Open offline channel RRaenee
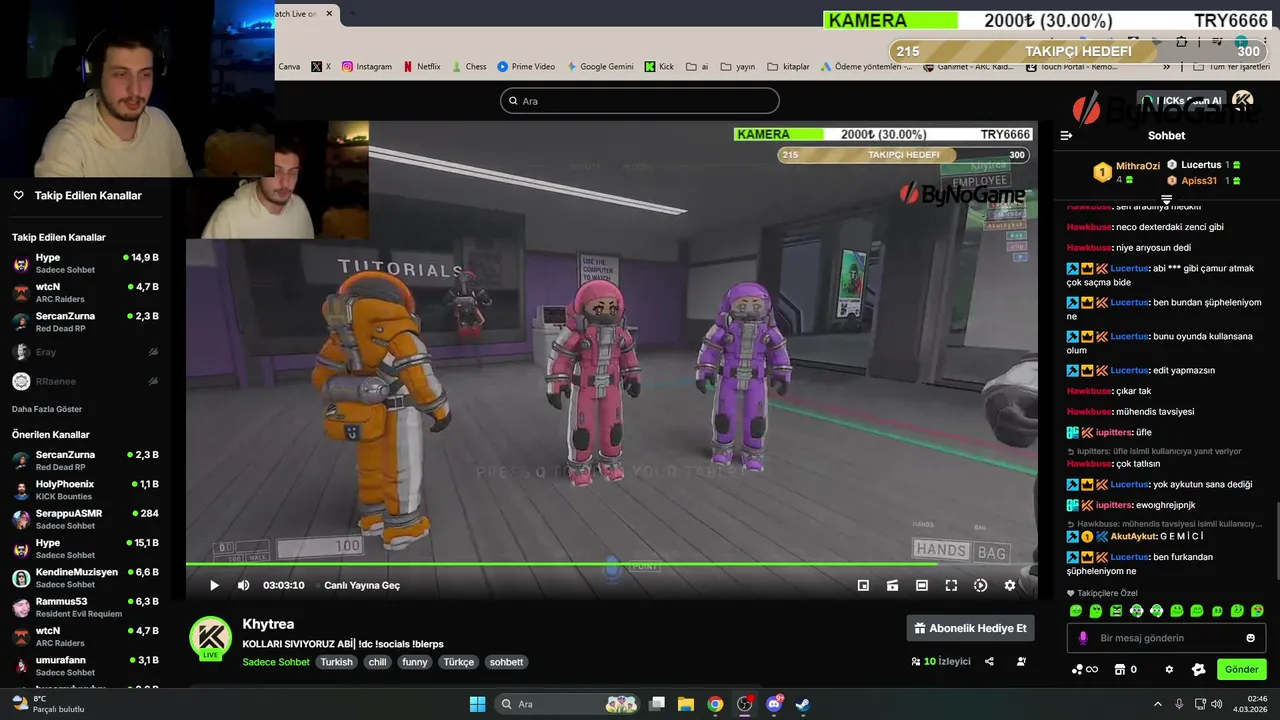1280x720 pixels. (x=85, y=381)
